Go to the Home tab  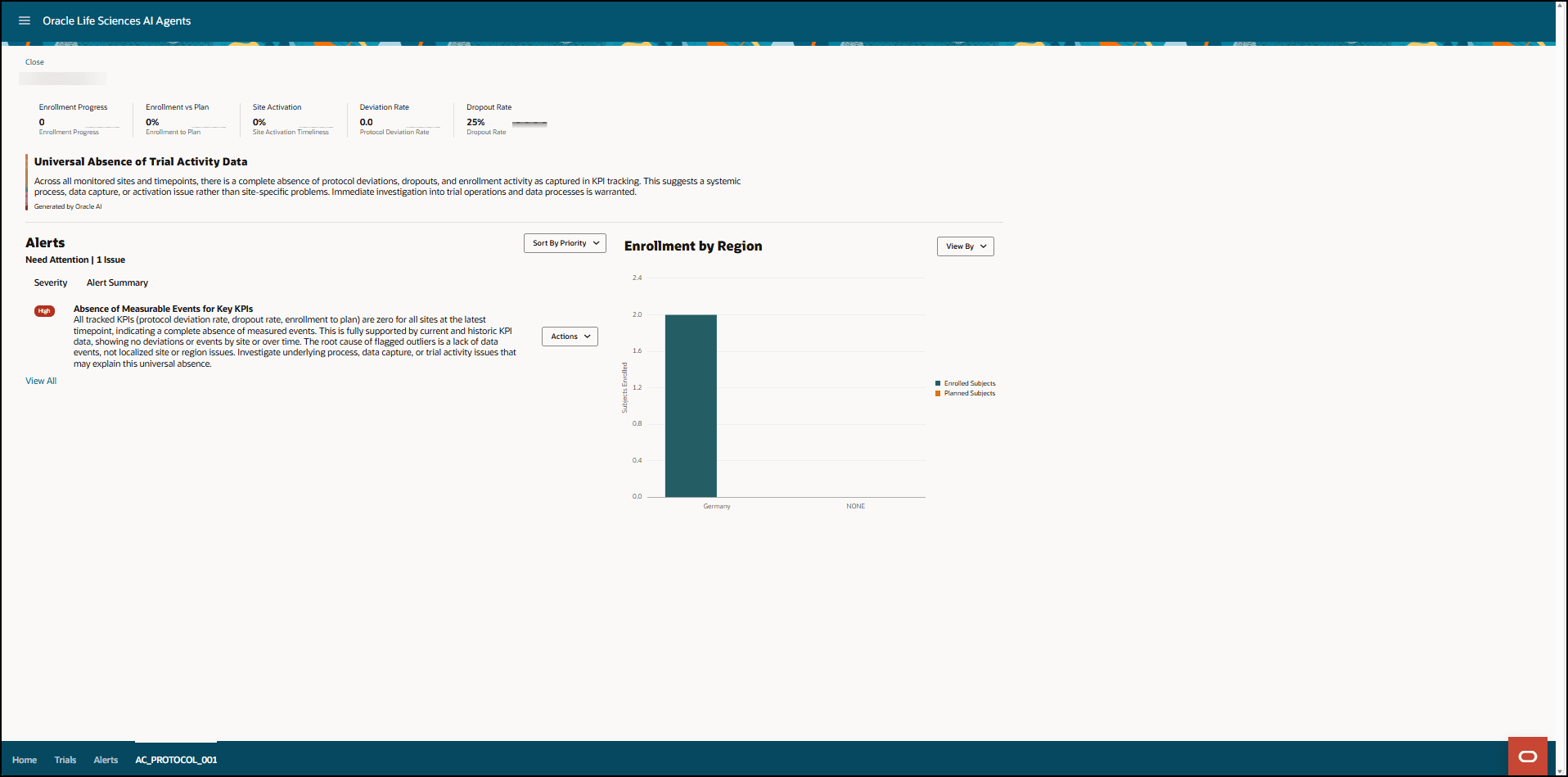tap(25, 760)
